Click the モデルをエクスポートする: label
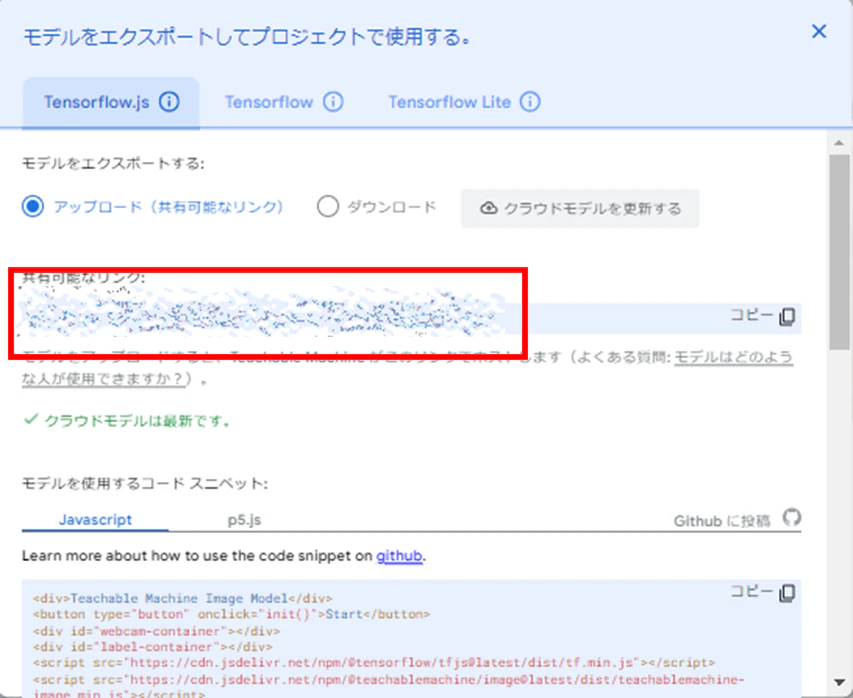This screenshot has width=853, height=698. click(113, 163)
